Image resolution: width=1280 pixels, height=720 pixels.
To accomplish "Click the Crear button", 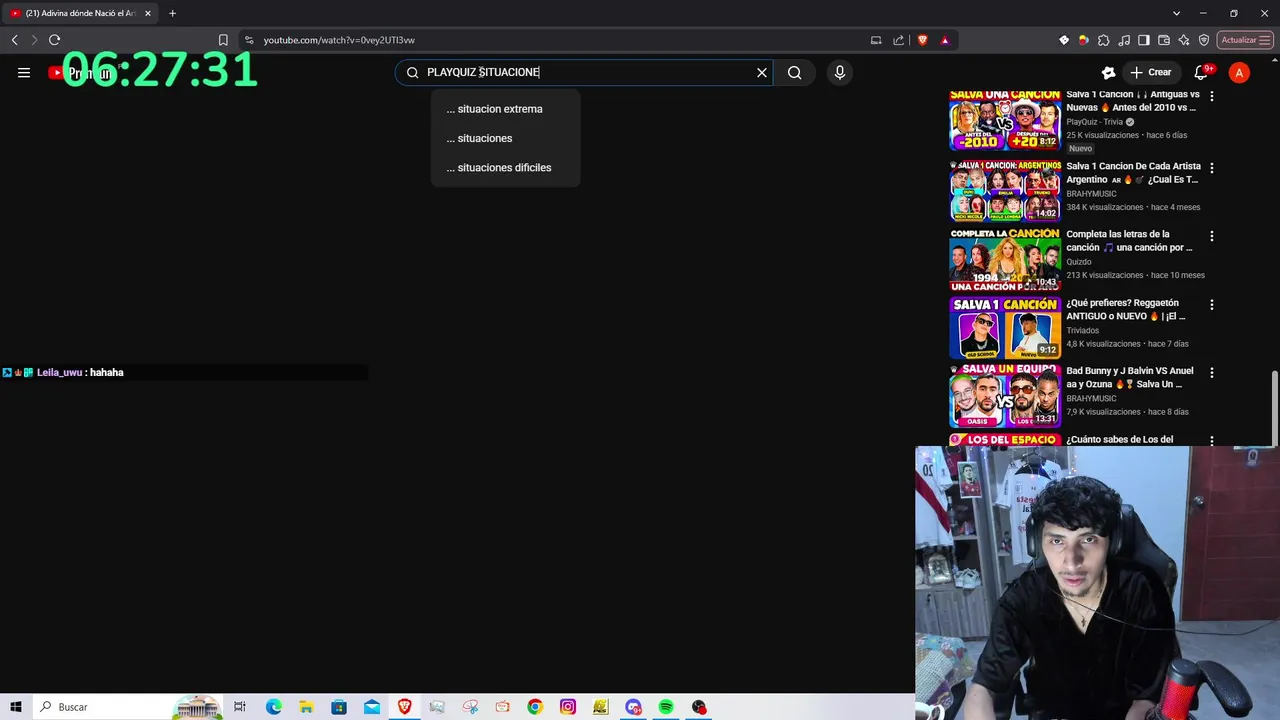I will [1150, 72].
